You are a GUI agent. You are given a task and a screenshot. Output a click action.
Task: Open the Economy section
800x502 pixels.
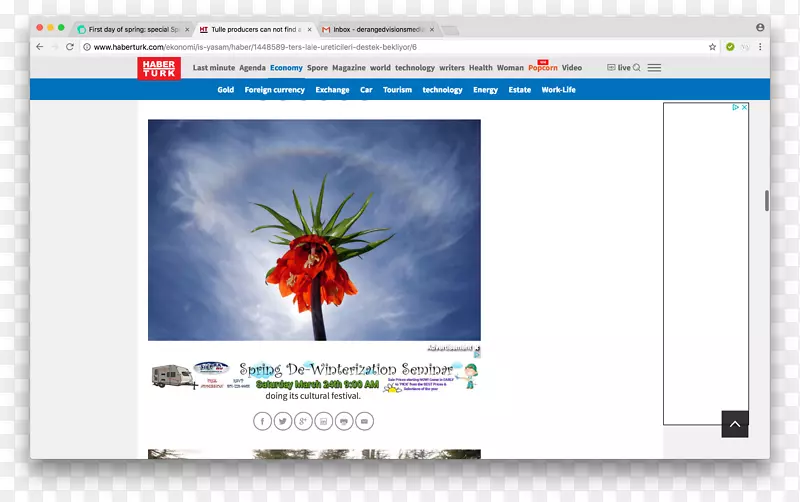point(286,68)
